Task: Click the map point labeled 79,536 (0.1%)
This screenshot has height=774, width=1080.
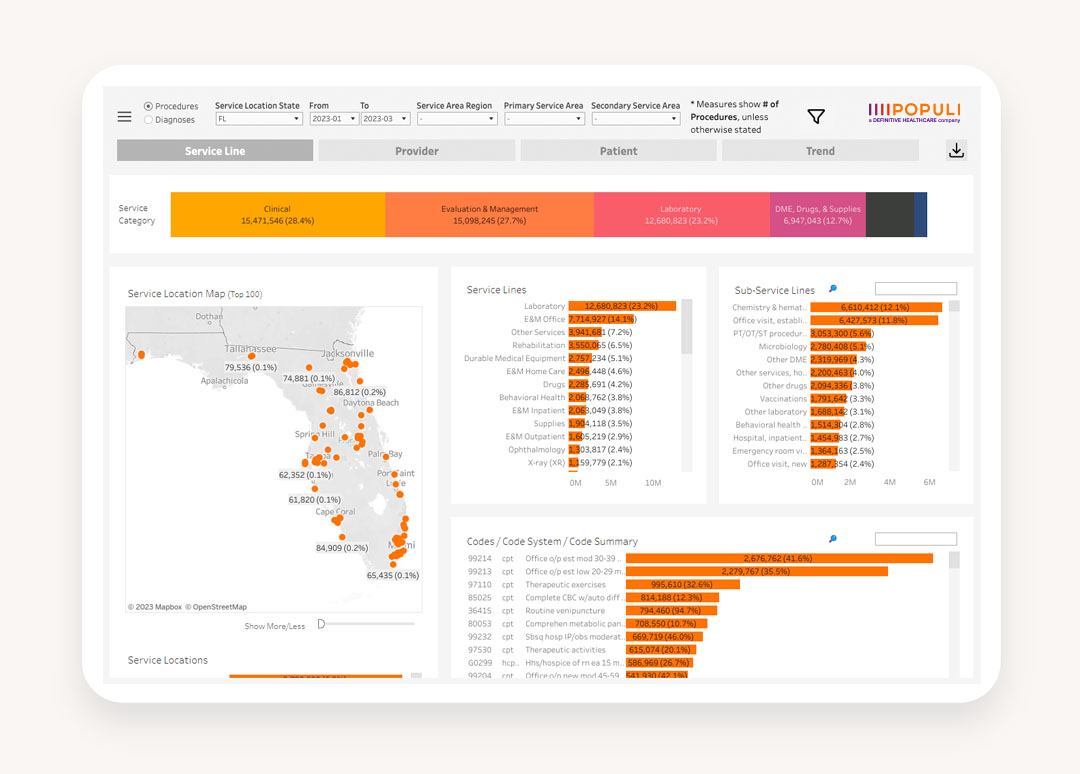Action: [x=251, y=357]
